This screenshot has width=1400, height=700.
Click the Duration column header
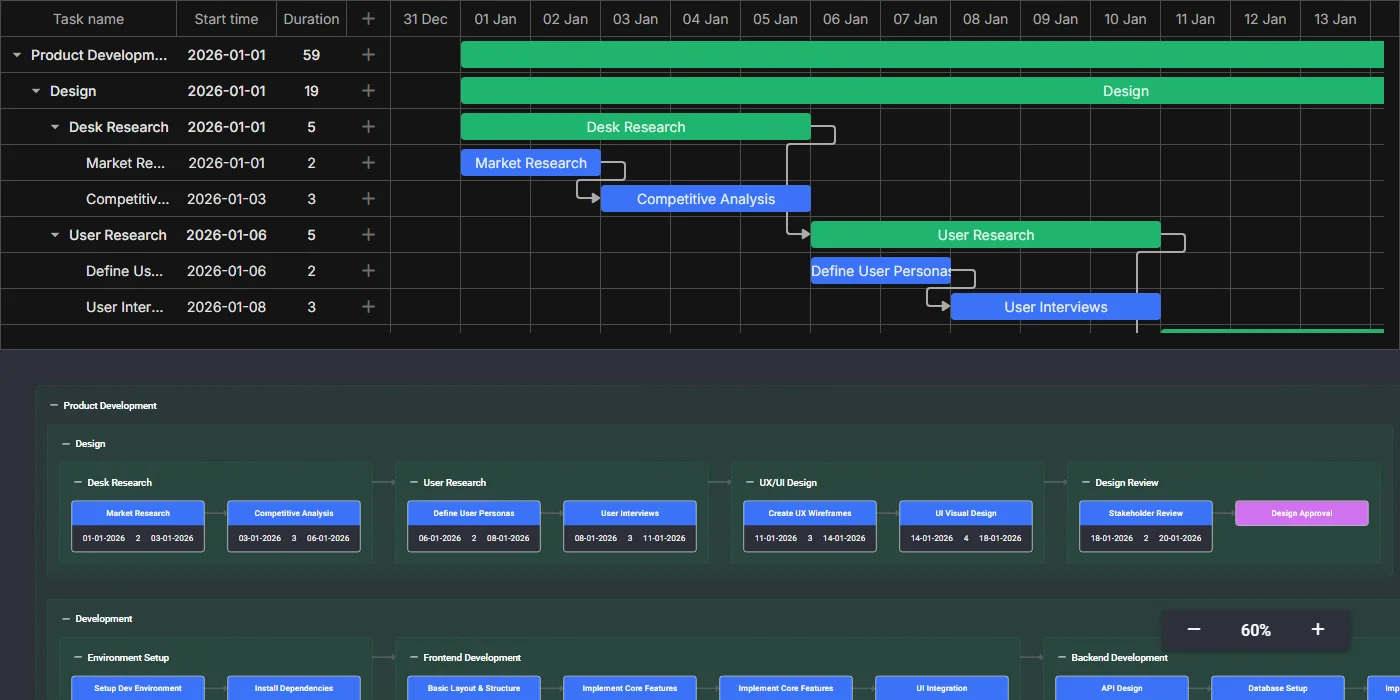point(311,19)
